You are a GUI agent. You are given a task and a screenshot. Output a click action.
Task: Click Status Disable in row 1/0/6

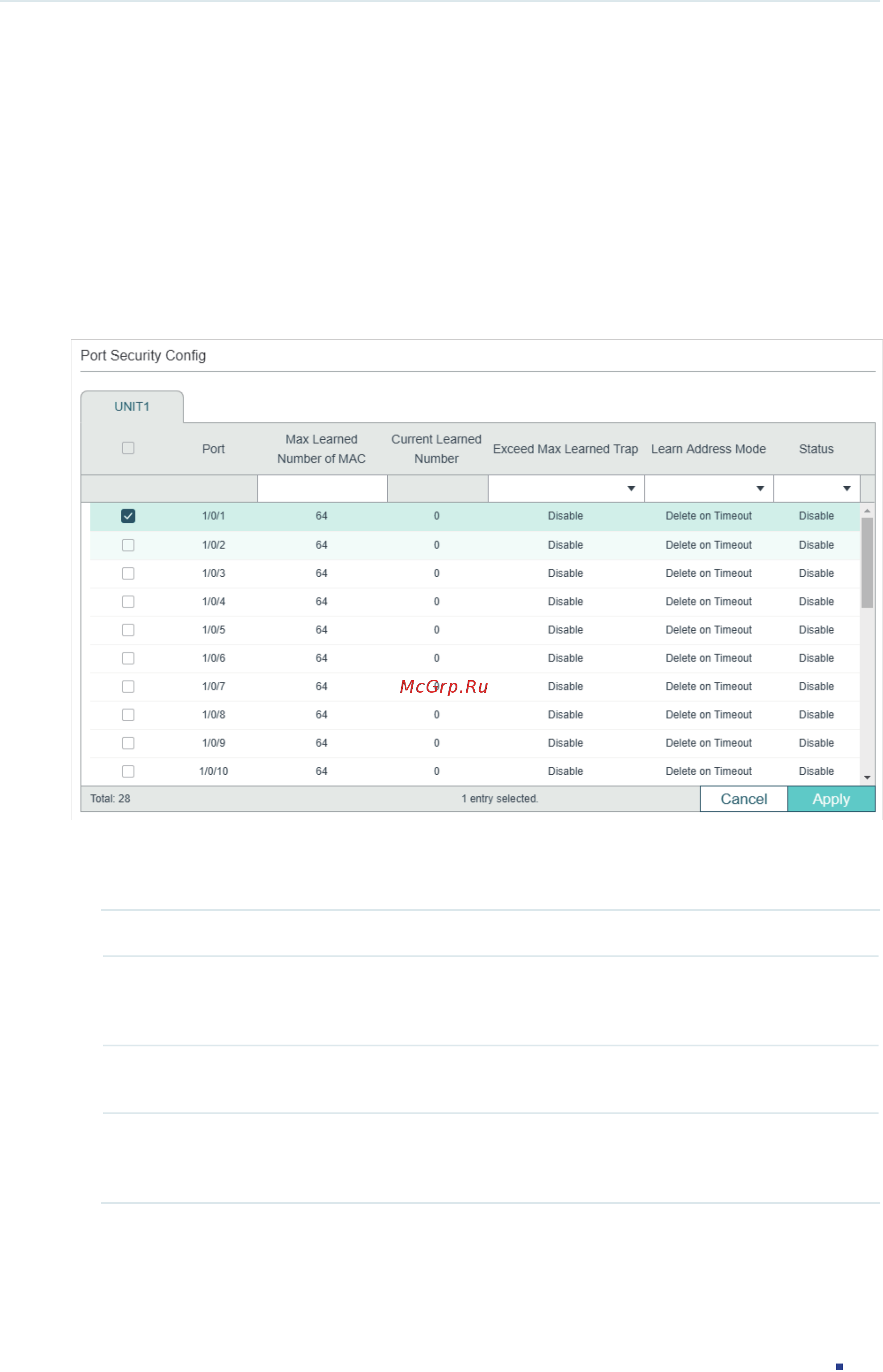point(817,658)
